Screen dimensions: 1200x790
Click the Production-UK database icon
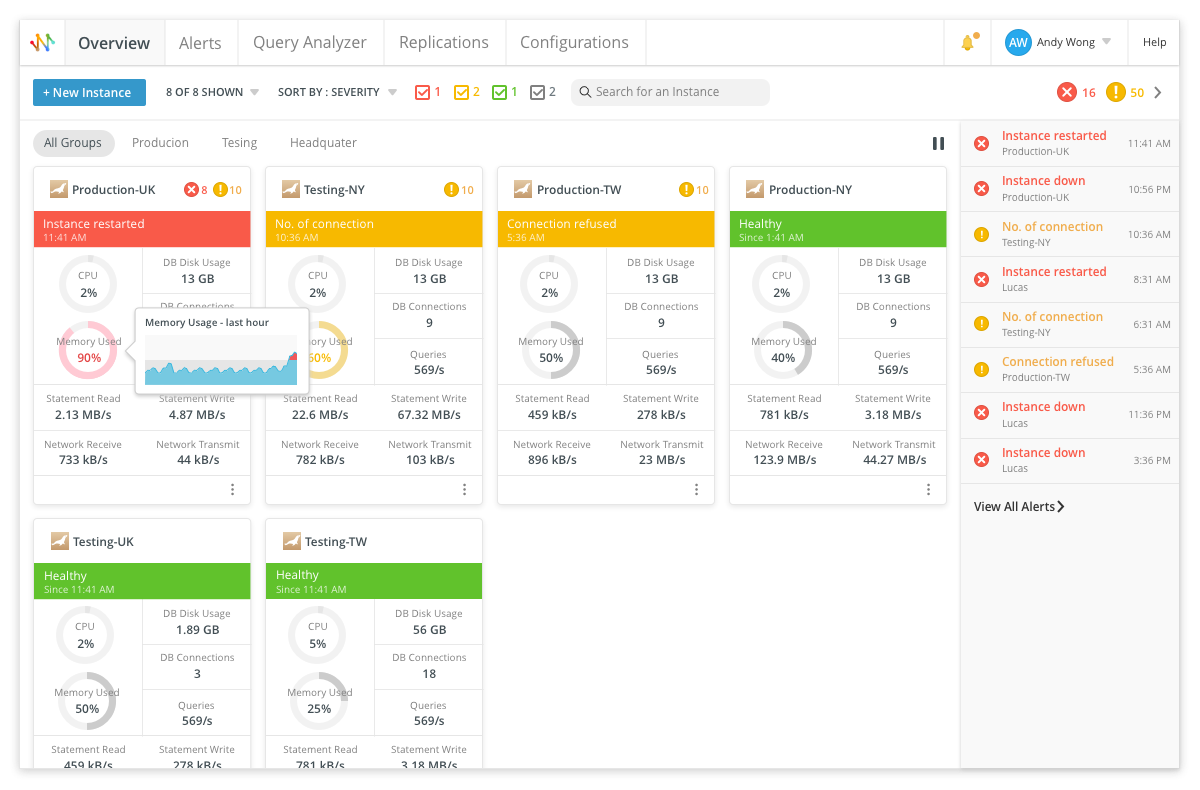pyautogui.click(x=59, y=189)
